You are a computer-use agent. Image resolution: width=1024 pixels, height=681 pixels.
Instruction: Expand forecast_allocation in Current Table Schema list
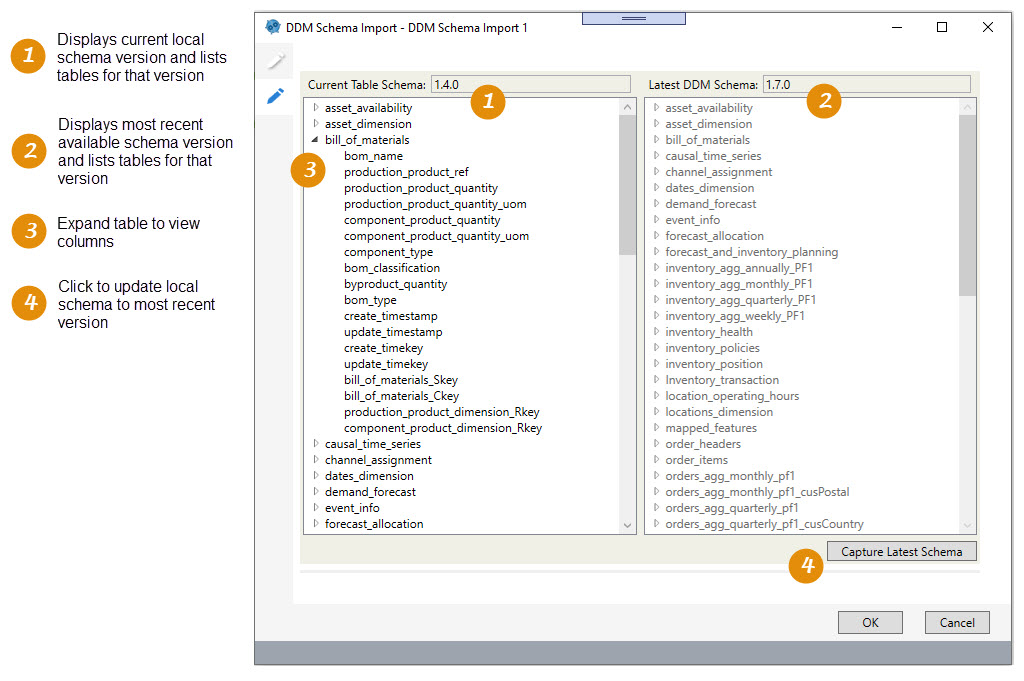pyautogui.click(x=316, y=524)
